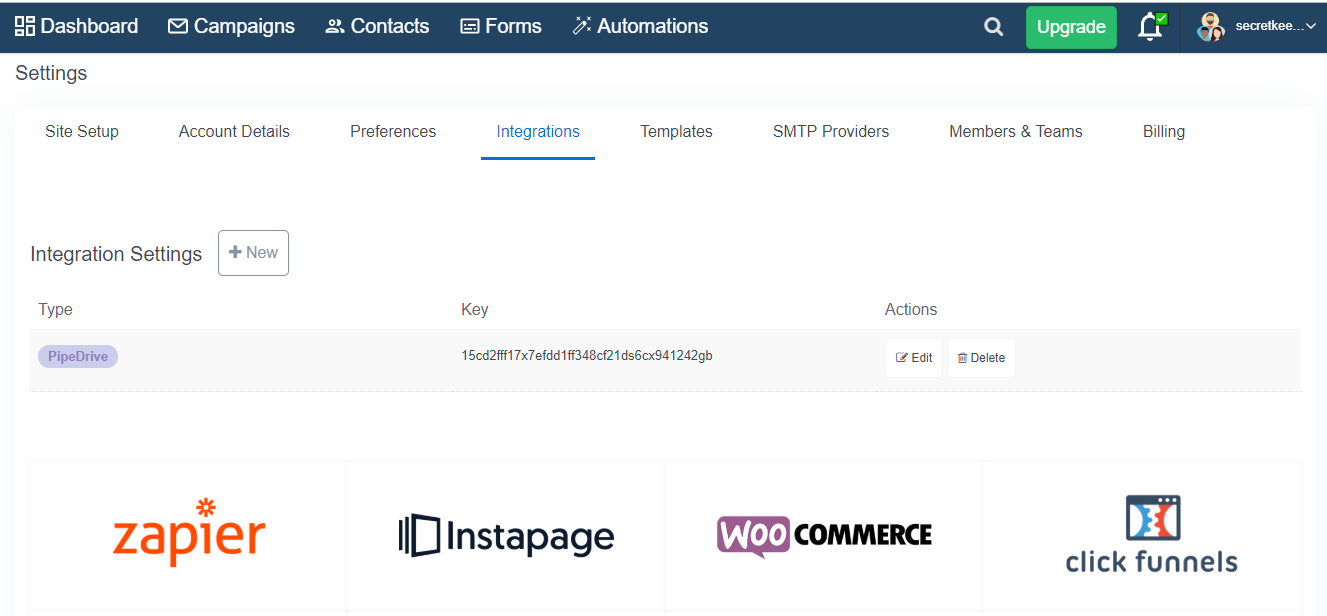Open the Automations nav item
Viewport: 1327px width, 616px height.
(x=640, y=27)
